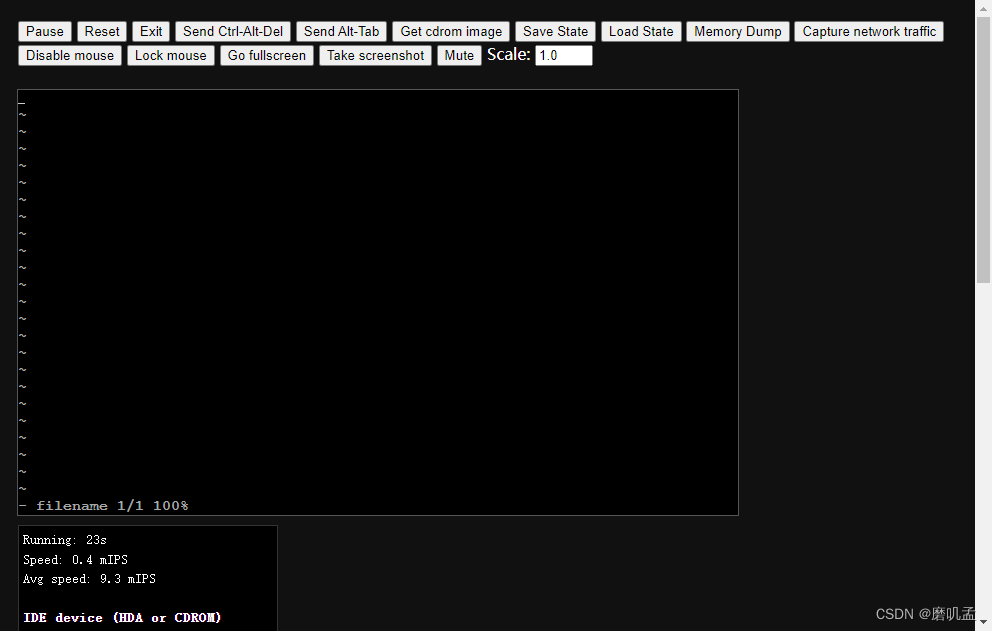Disable the mouse
This screenshot has width=992, height=631.
point(69,55)
